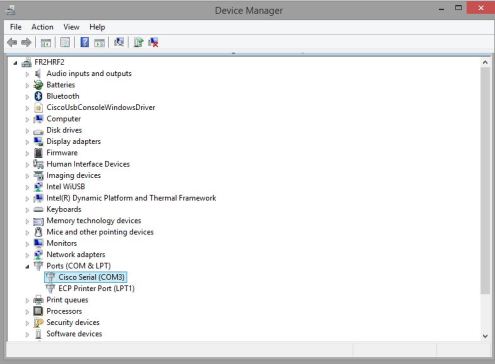
Task: Select the FR2HRF2 computer name
Action: 49,62
